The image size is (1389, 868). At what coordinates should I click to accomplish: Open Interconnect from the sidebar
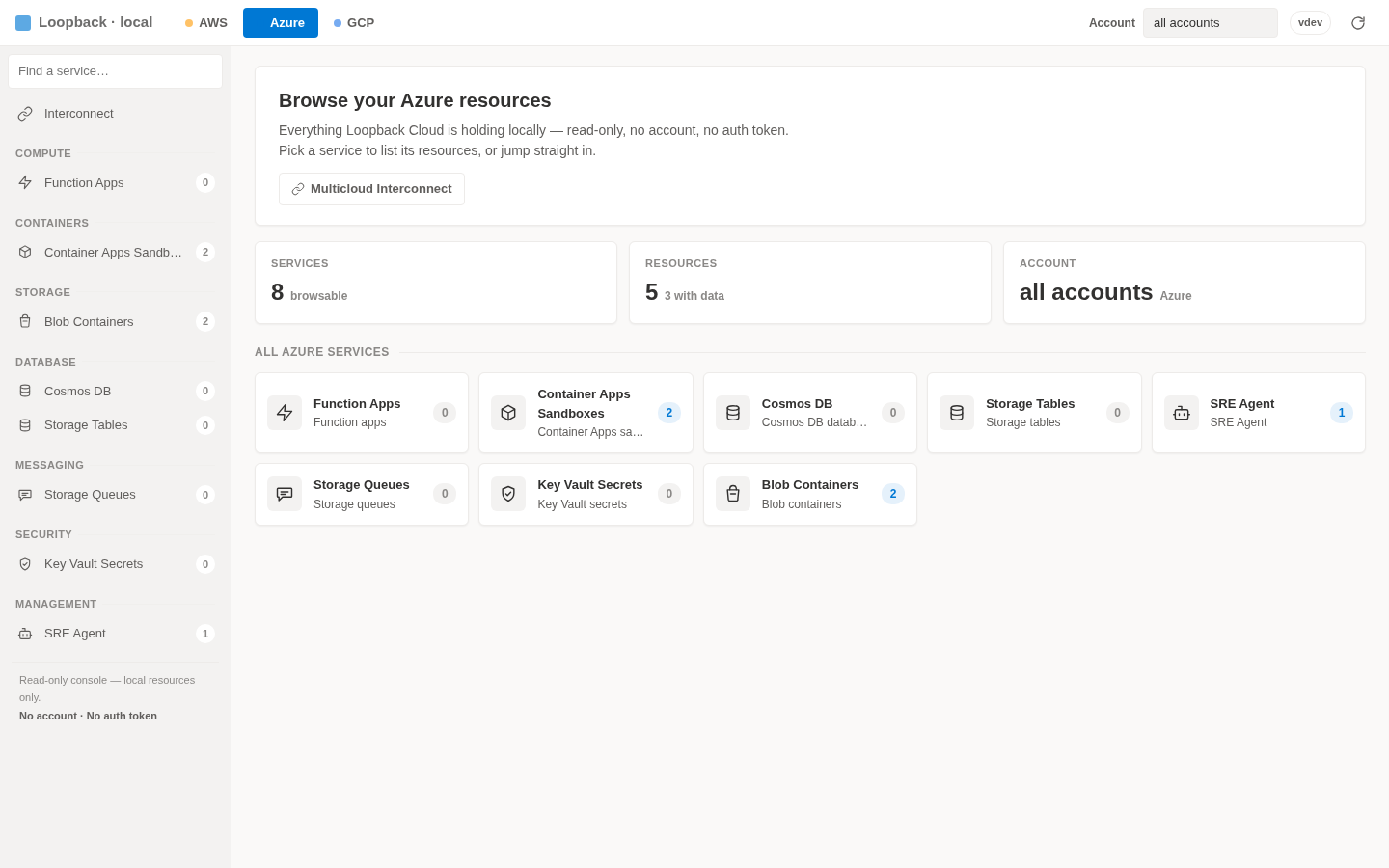click(116, 114)
